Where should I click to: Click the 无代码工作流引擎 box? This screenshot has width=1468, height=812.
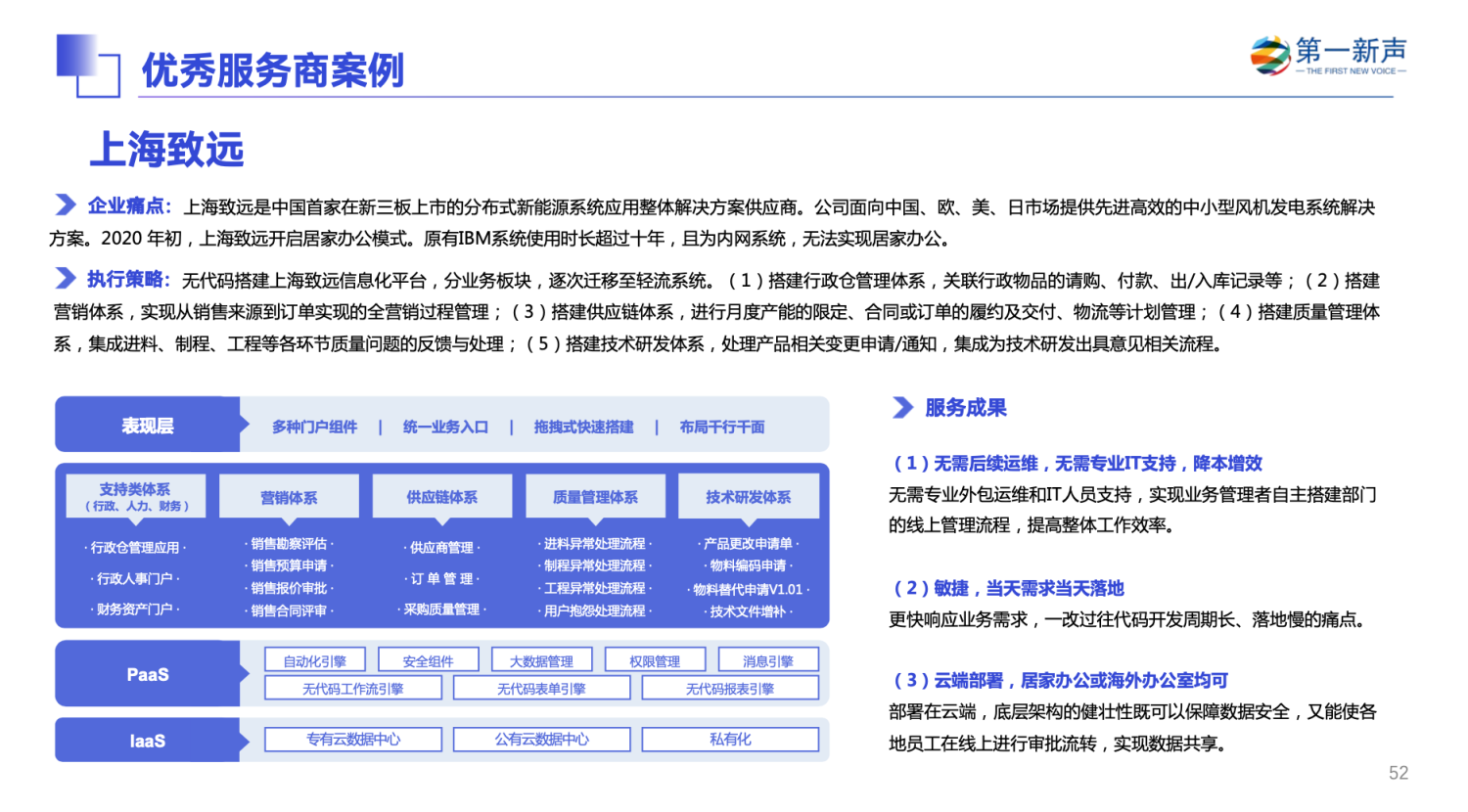pos(353,689)
